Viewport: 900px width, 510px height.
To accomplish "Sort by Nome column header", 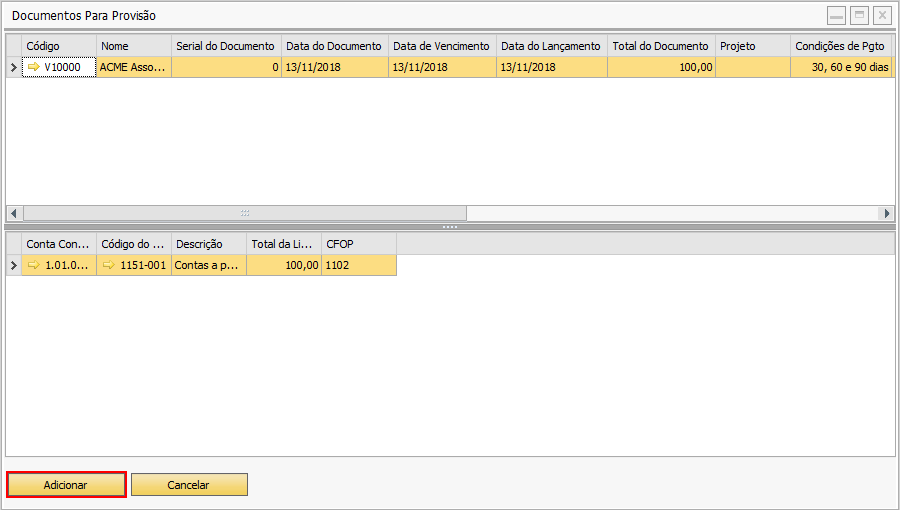I will pyautogui.click(x=134, y=46).
